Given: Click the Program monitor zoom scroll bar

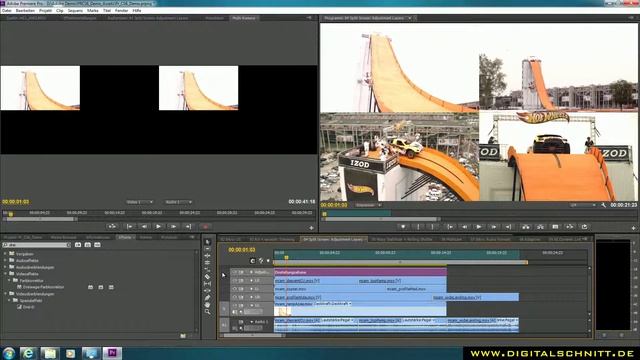Looking at the screenshot, I should 382,219.
